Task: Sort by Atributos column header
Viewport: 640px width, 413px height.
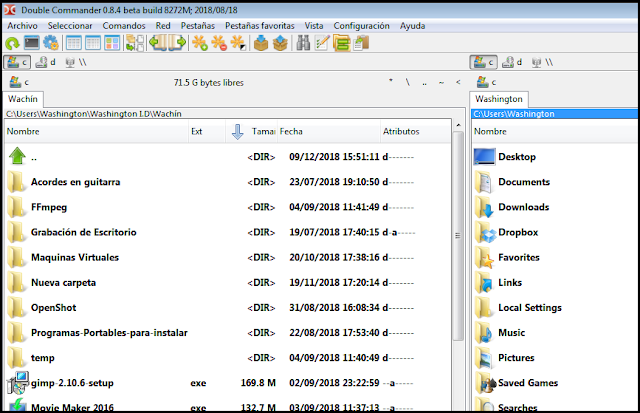Action: [416, 131]
